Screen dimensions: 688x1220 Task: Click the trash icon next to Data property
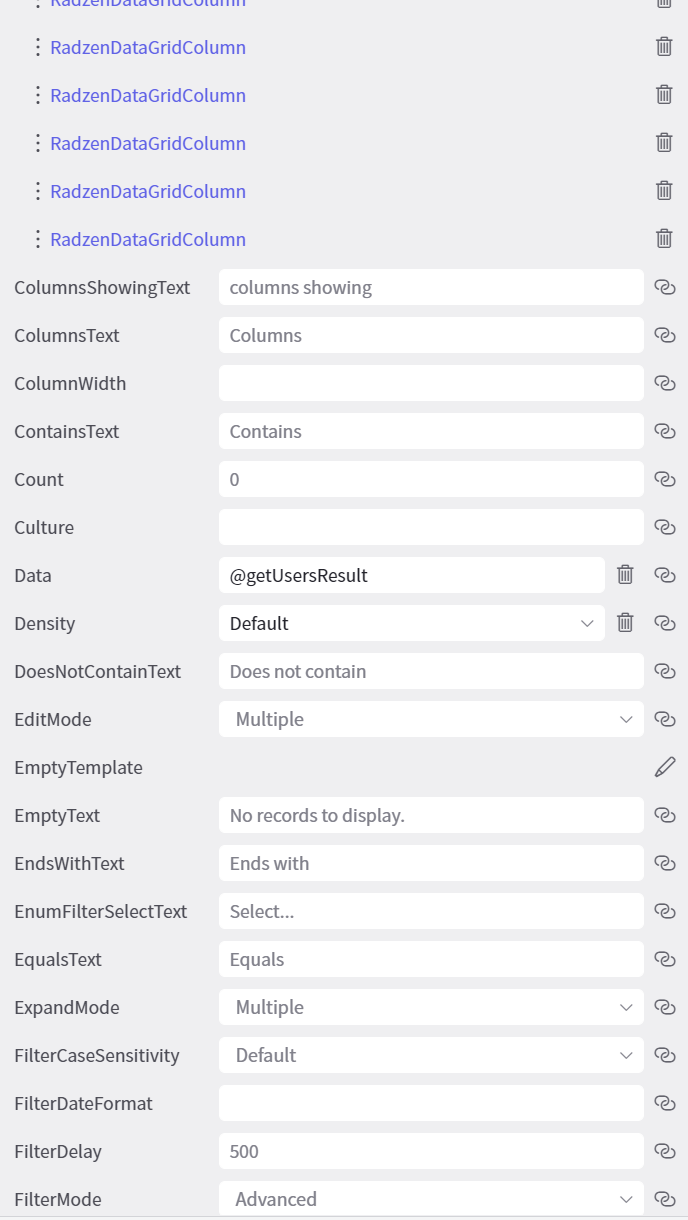pos(625,575)
